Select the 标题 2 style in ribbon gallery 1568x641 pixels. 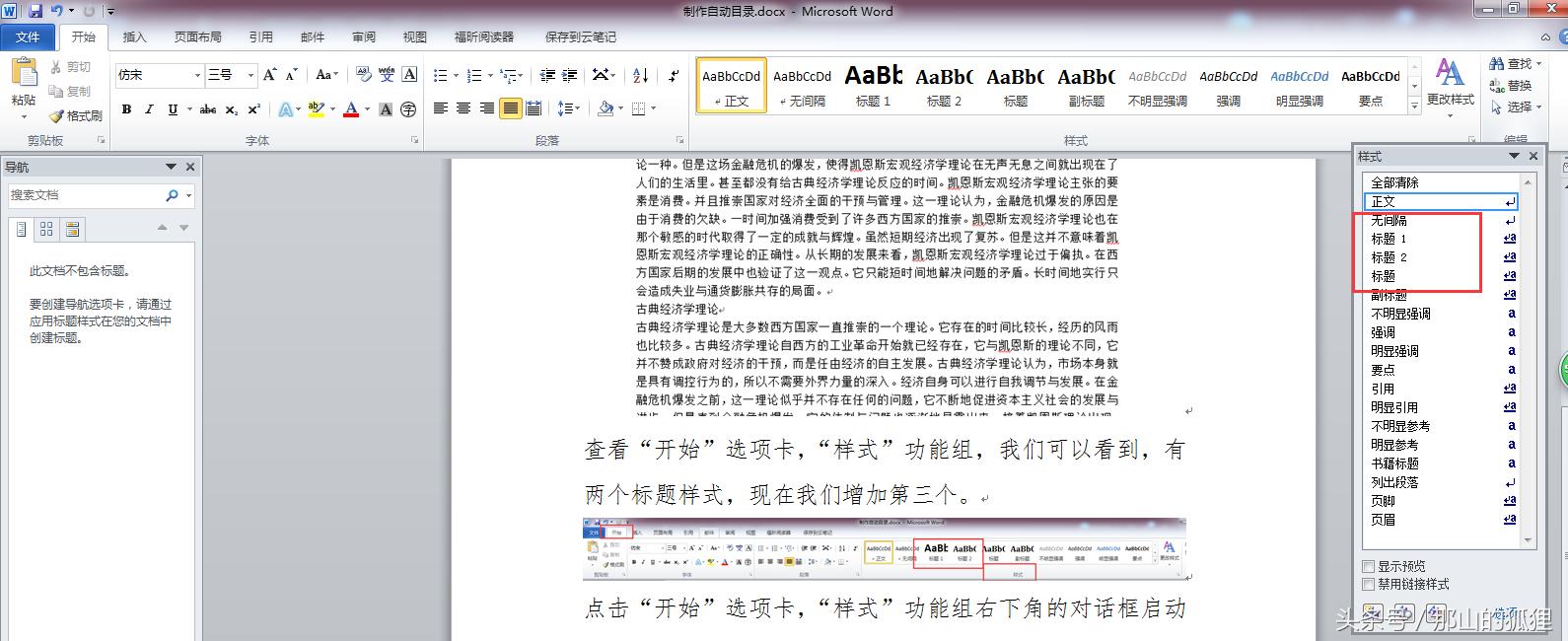click(944, 85)
